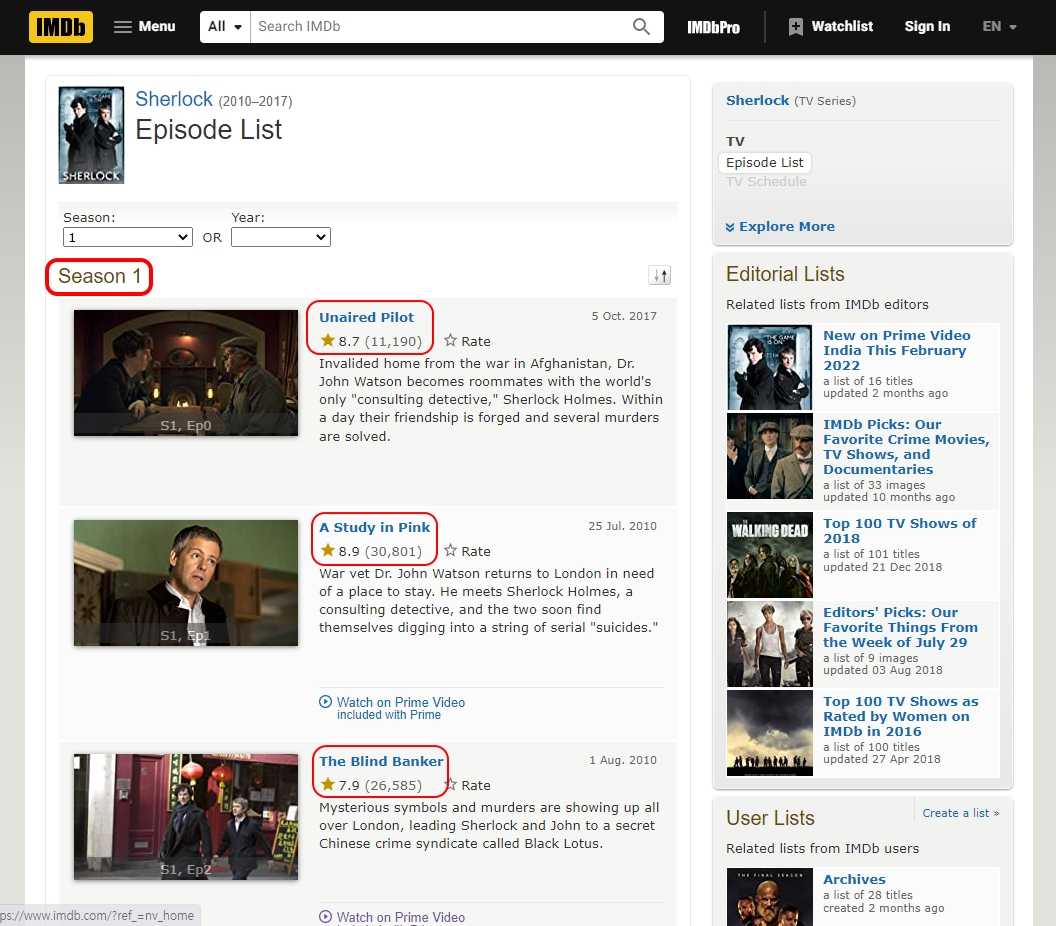The image size is (1056, 926).
Task: Click Sign In
Action: click(x=927, y=27)
